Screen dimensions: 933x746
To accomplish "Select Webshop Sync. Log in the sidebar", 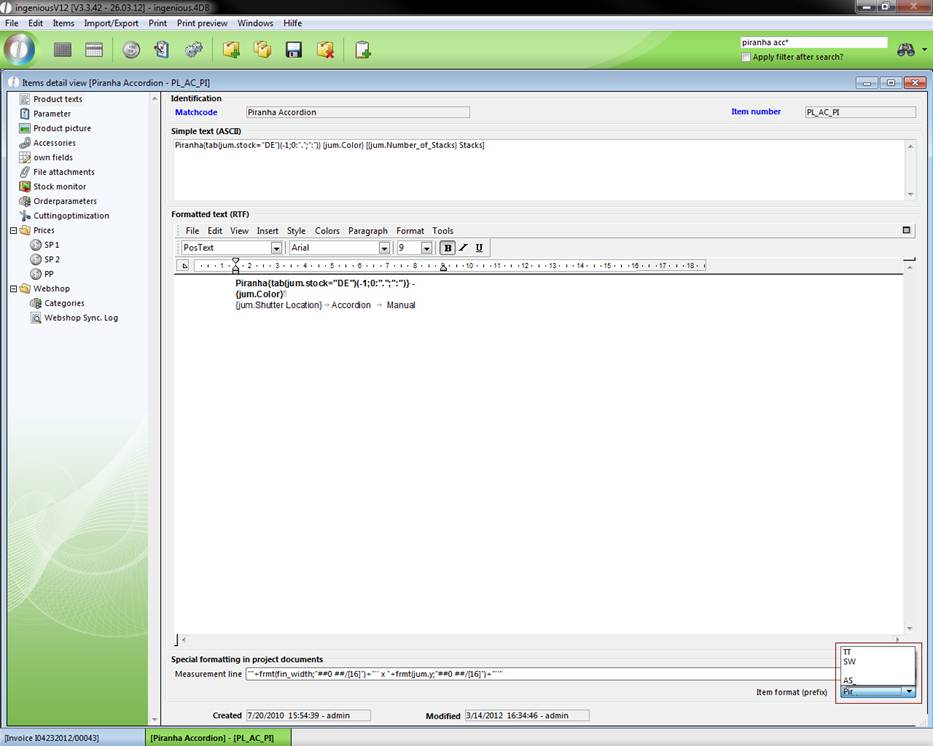I will [80, 317].
